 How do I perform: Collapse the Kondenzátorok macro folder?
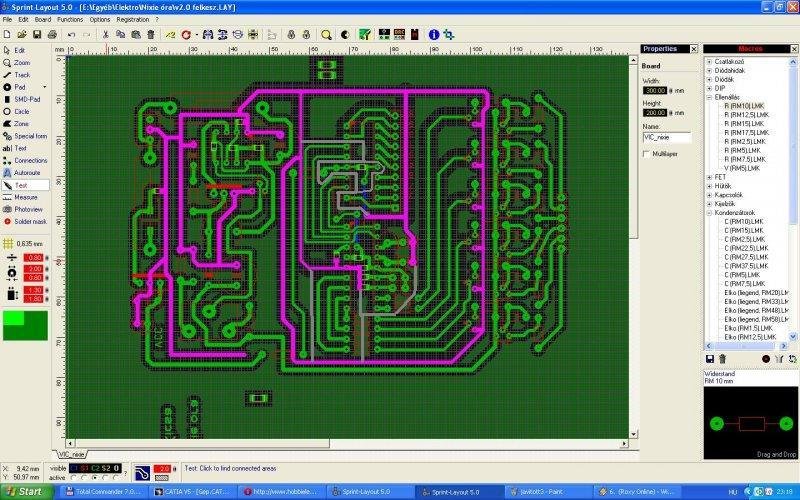pyautogui.click(x=709, y=213)
